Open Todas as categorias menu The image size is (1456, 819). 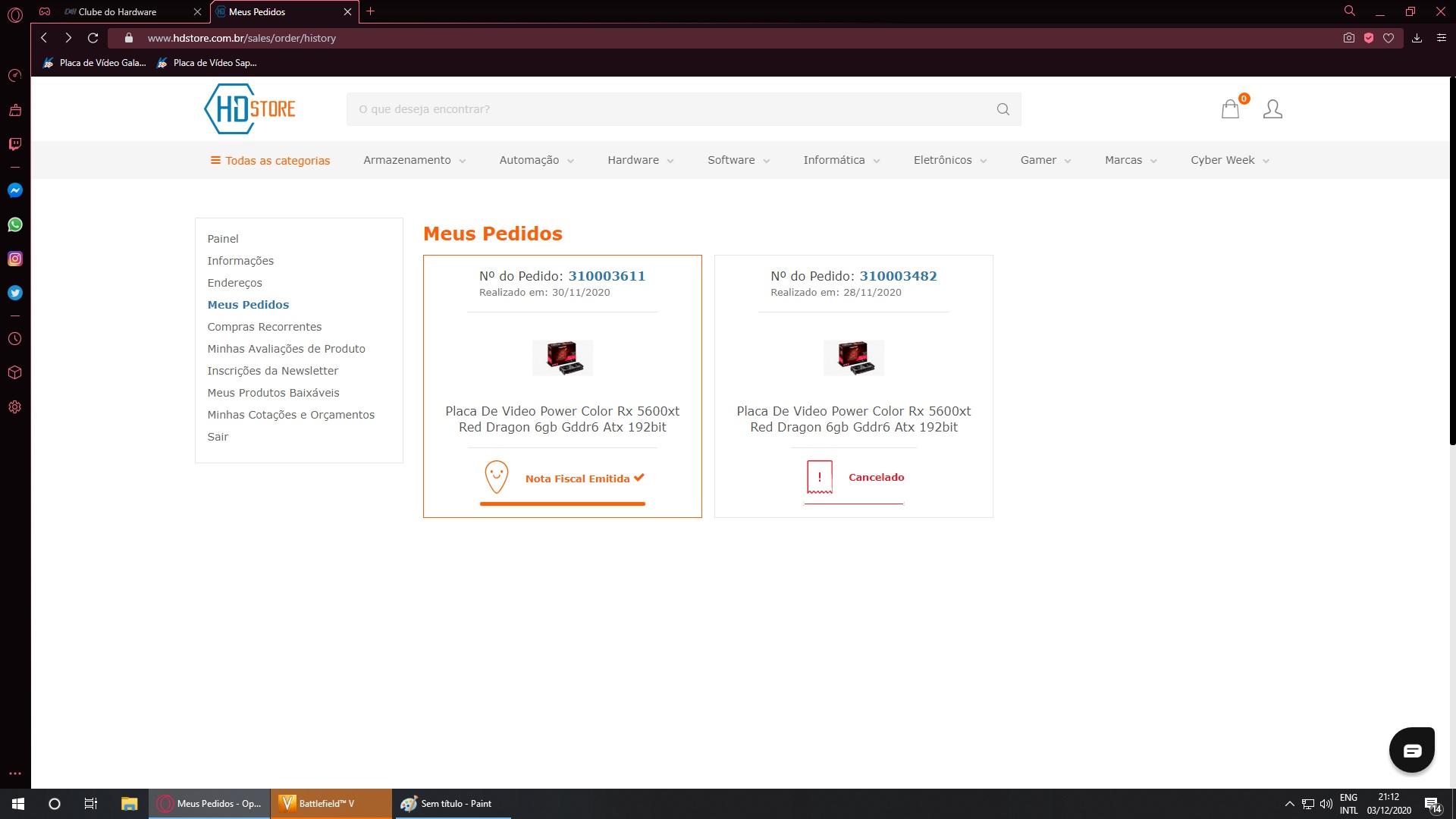[270, 160]
